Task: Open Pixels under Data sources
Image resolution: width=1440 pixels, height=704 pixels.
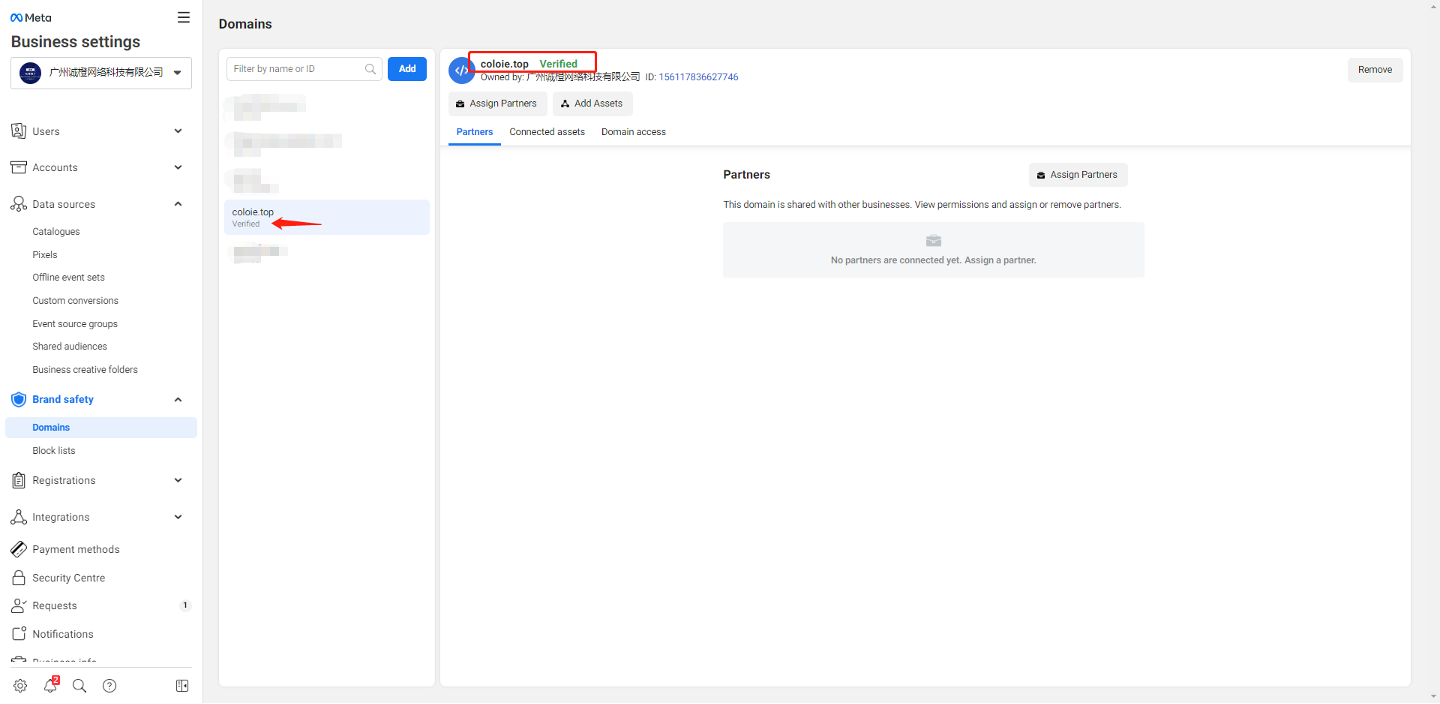Action: (45, 255)
